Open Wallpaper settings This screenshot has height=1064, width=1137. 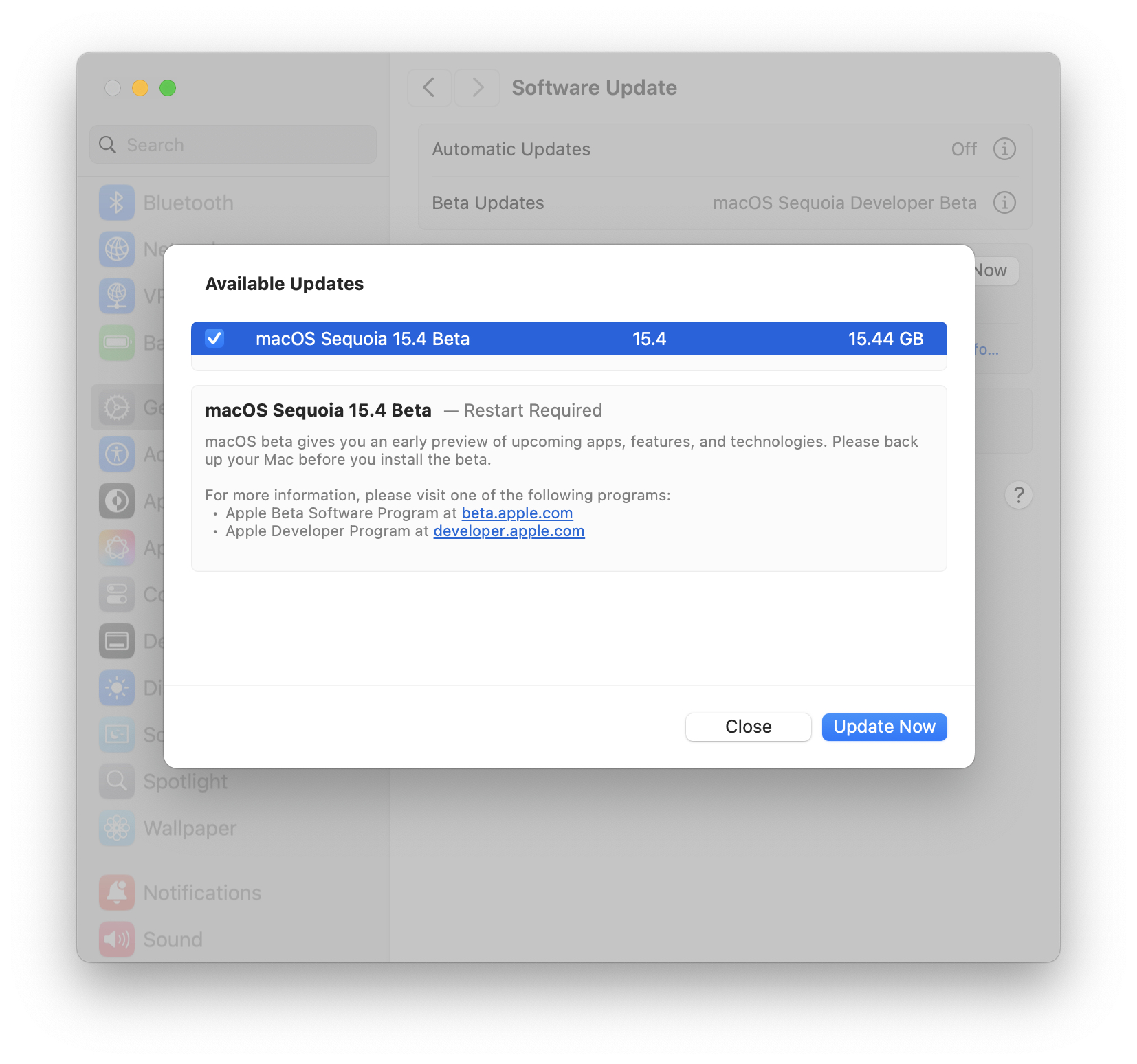189,828
